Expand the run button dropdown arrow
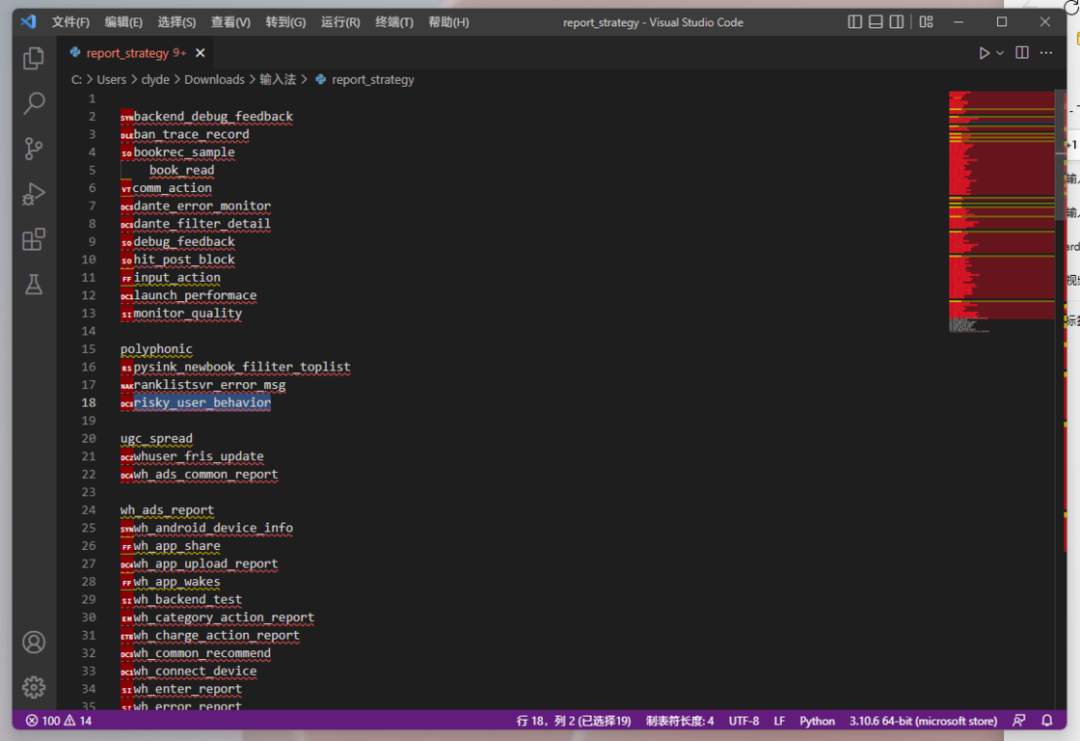The image size is (1080, 741). pos(1000,53)
